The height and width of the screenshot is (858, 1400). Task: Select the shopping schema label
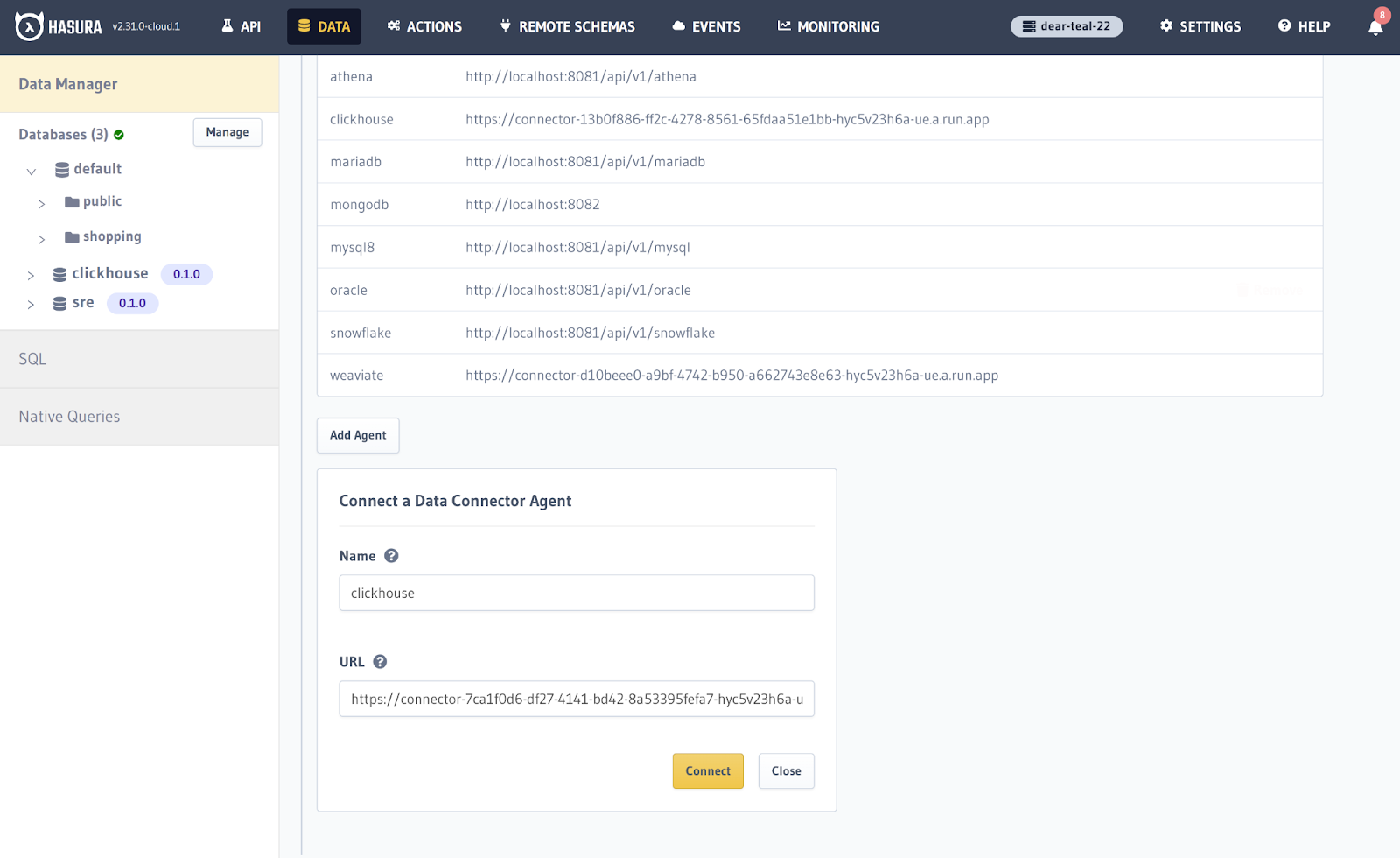point(112,236)
